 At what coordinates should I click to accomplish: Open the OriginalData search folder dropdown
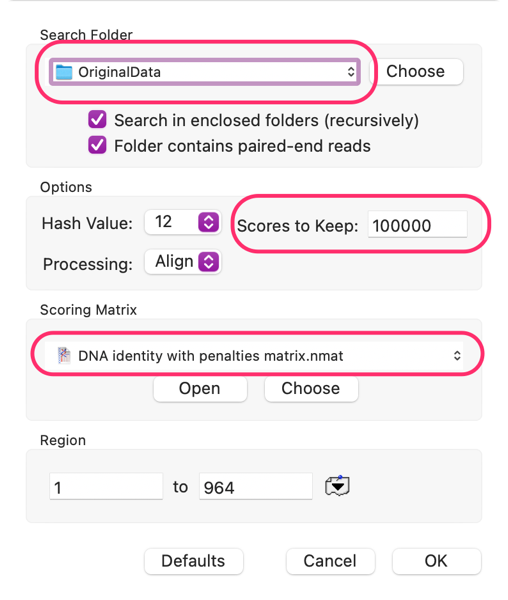click(205, 72)
